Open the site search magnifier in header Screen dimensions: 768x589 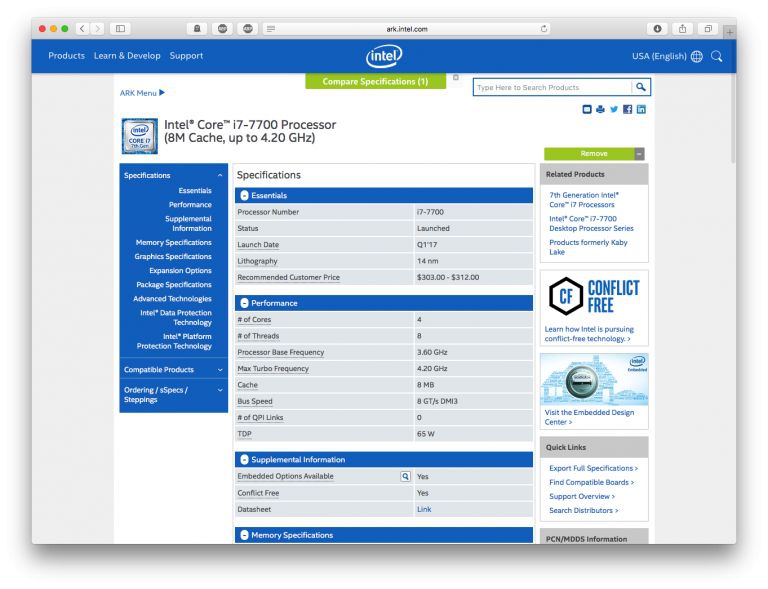coord(717,56)
